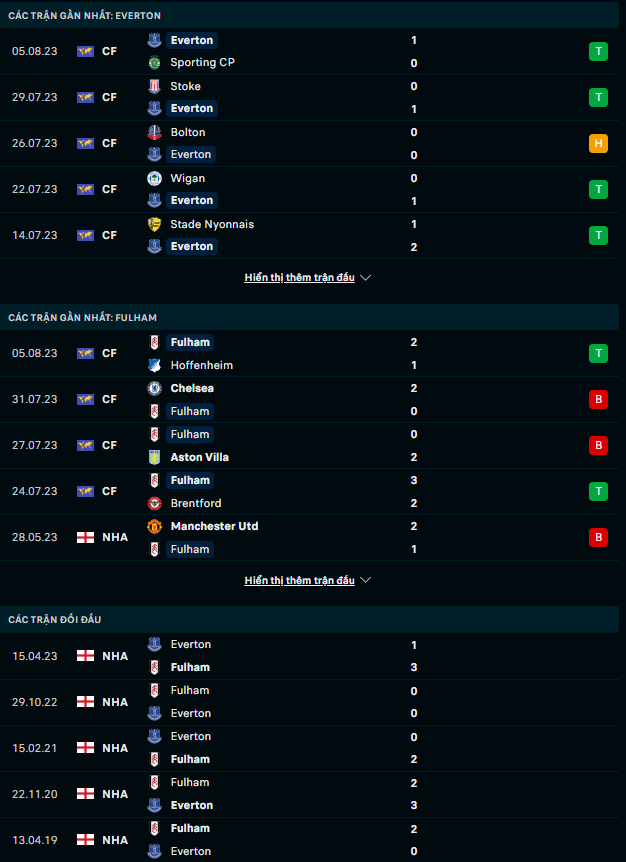Viewport: 626px width, 862px height.
Task: Expand more Fulham matches via chevron
Action: (366, 580)
